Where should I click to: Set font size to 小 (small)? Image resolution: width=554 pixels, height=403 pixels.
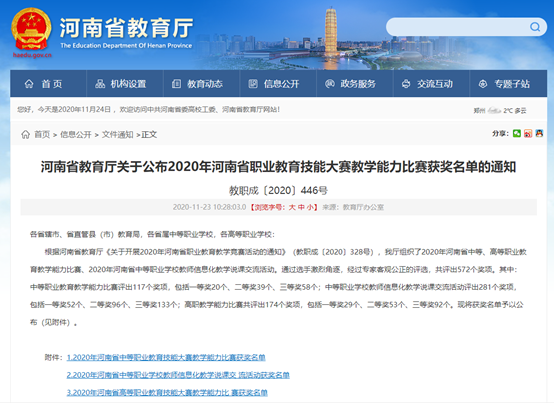point(310,207)
